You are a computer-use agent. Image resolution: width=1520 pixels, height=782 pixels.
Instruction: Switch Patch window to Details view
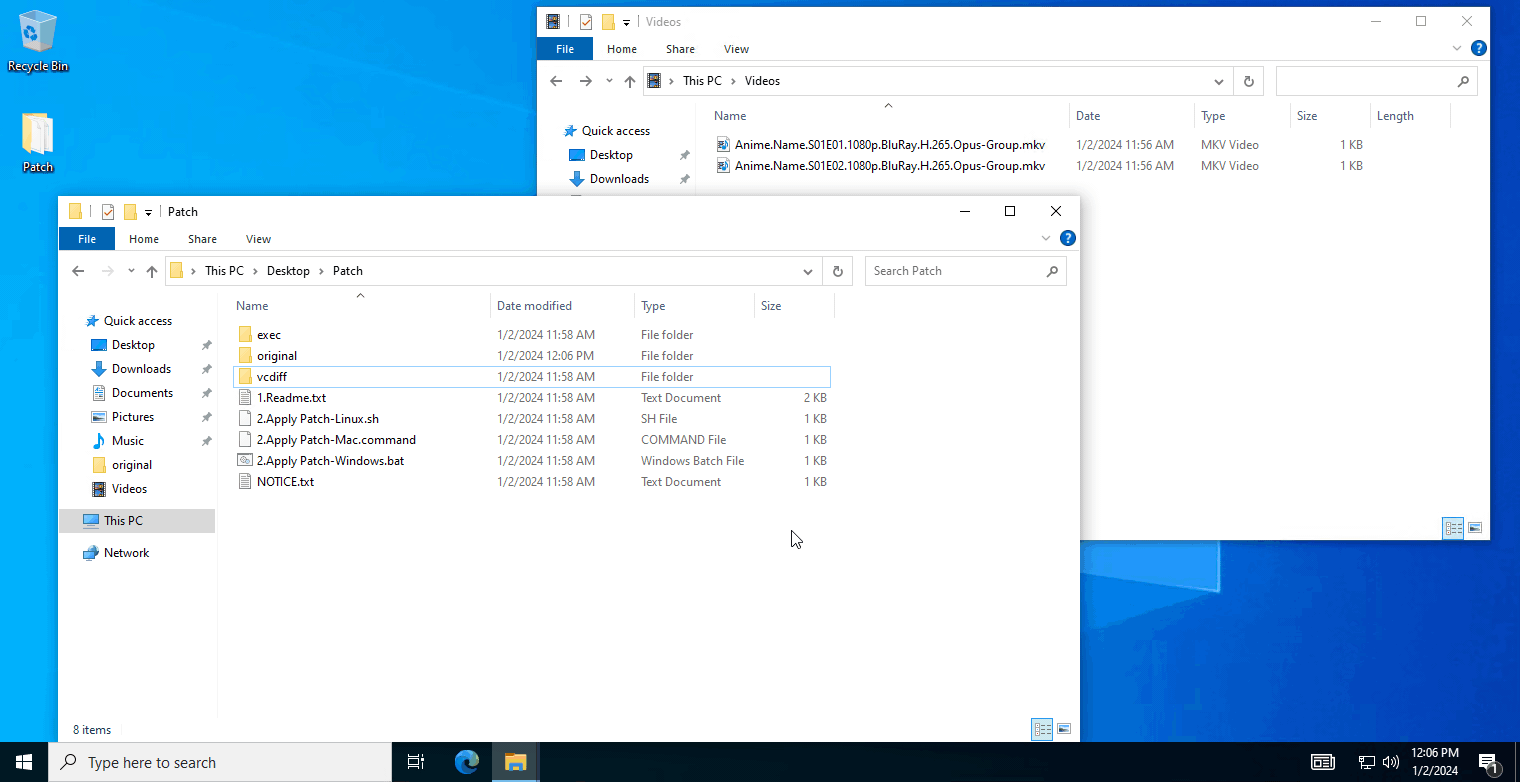tap(1042, 729)
